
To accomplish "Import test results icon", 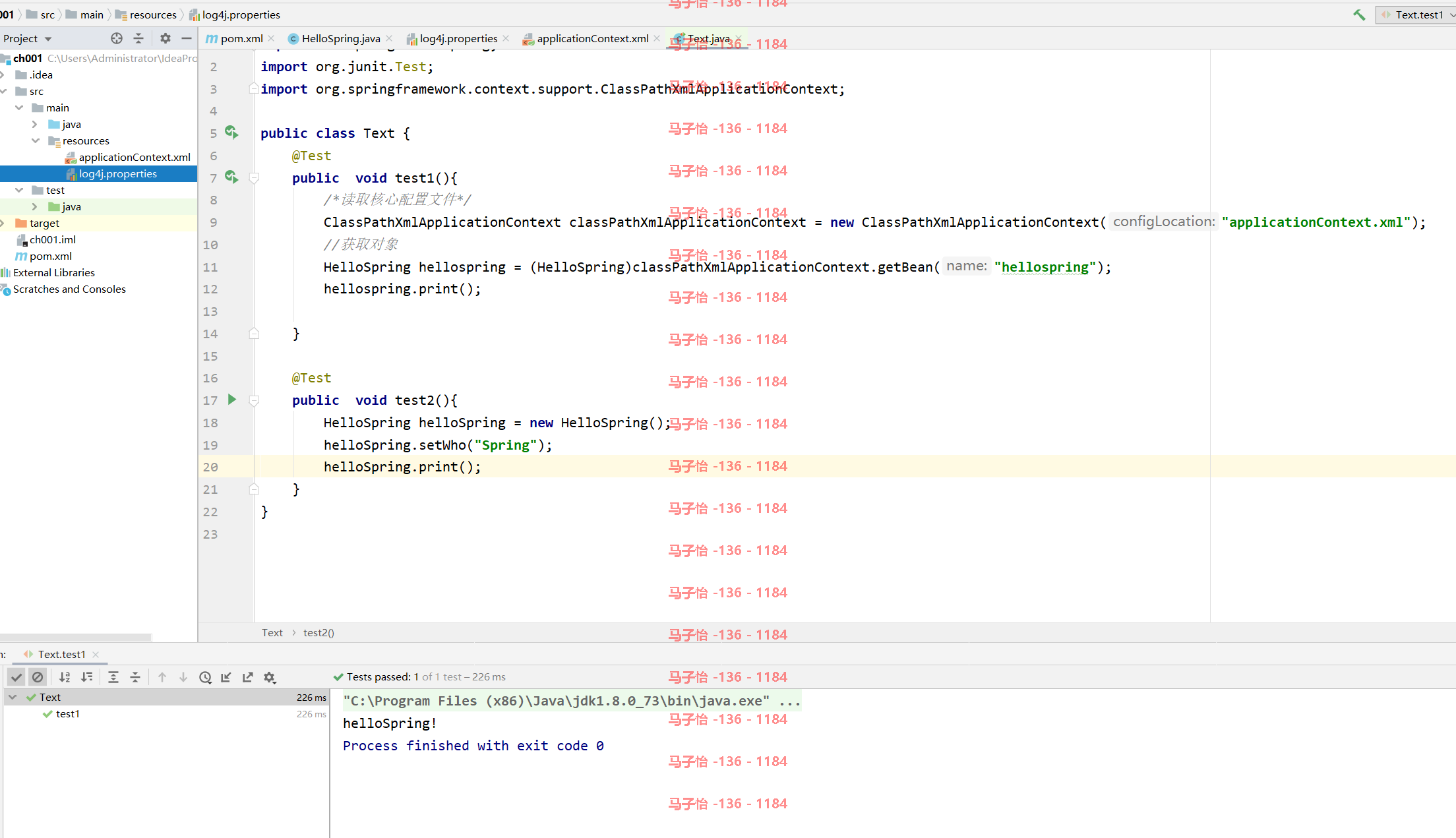I will pos(226,677).
